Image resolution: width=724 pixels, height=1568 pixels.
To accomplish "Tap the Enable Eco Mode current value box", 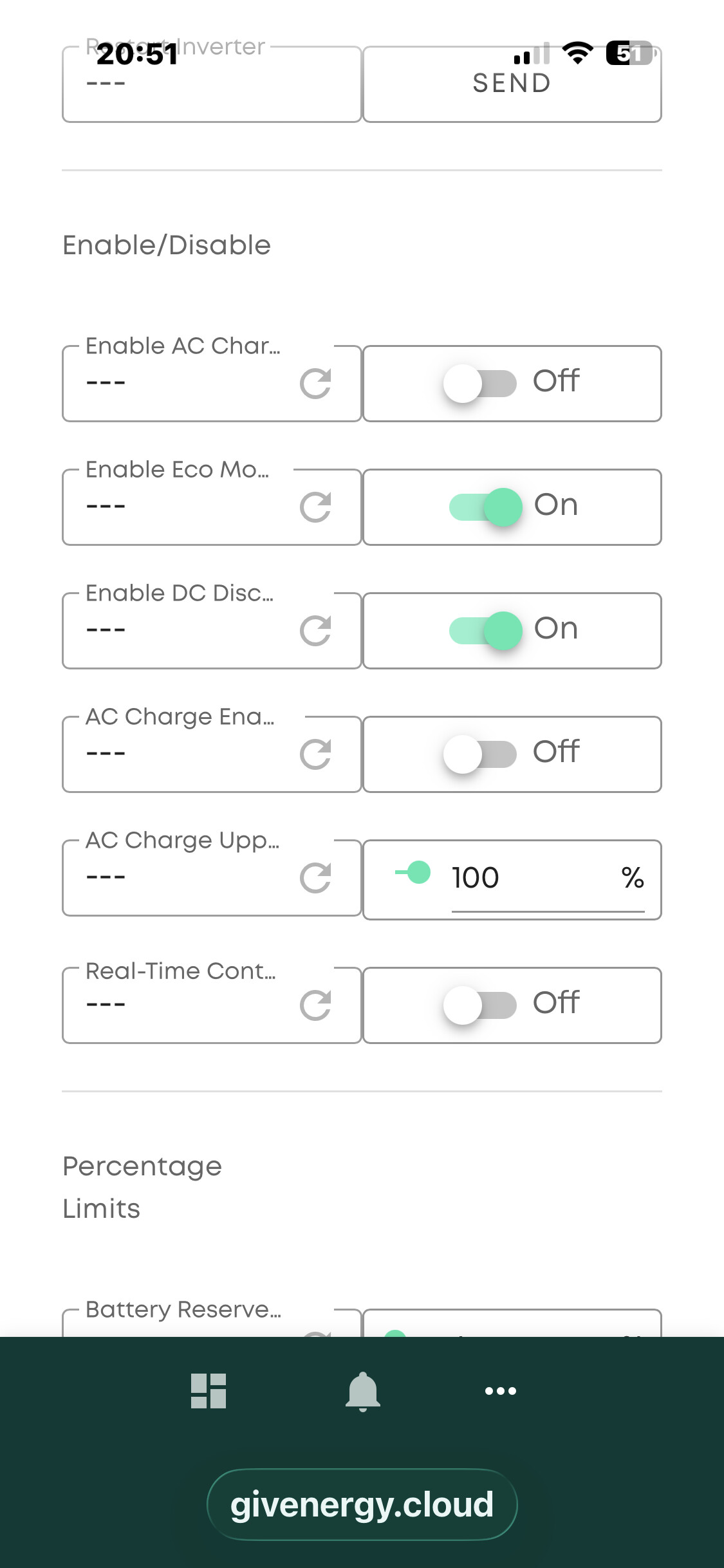I will (180, 507).
